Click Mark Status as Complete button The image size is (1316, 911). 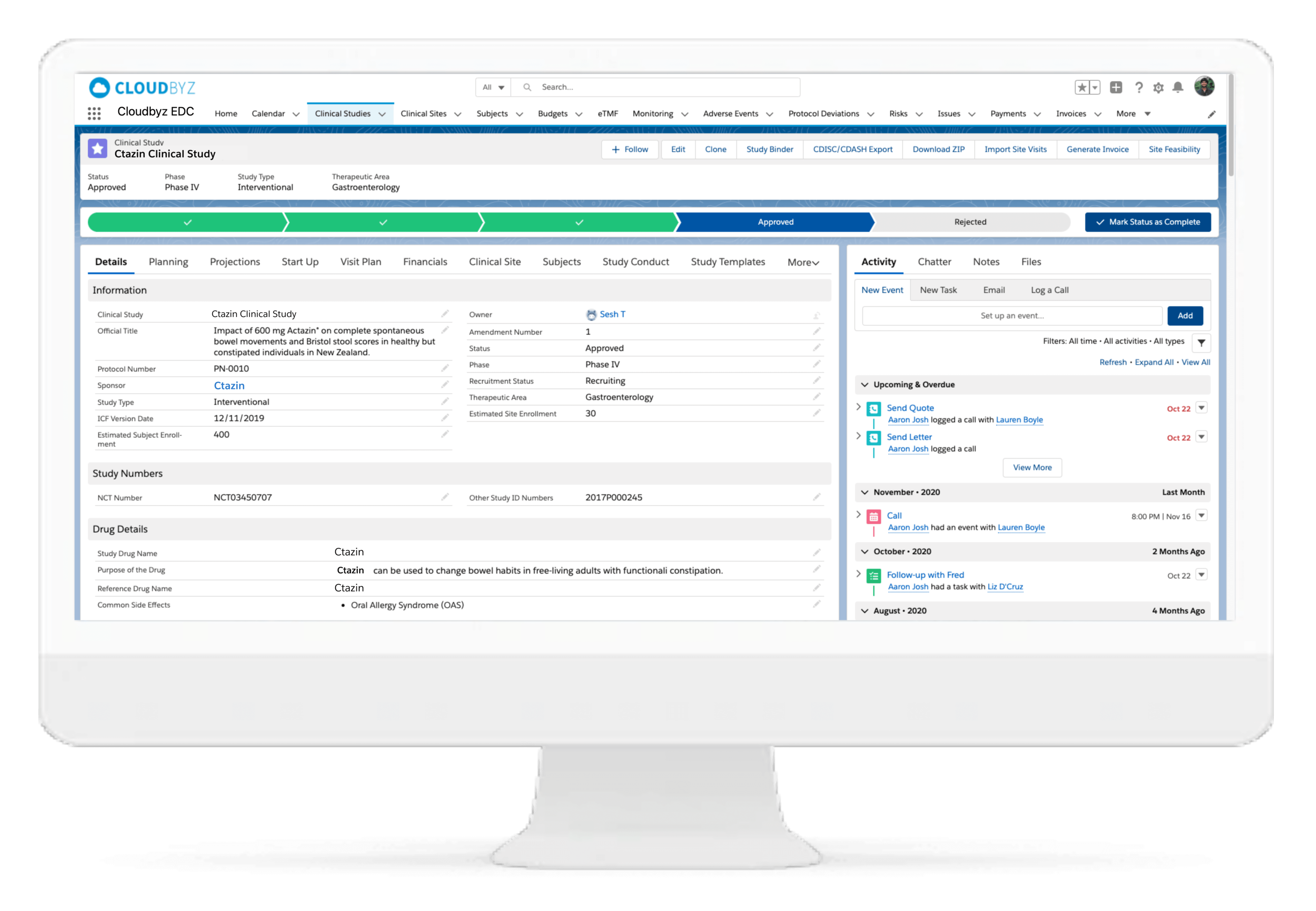(x=1148, y=222)
